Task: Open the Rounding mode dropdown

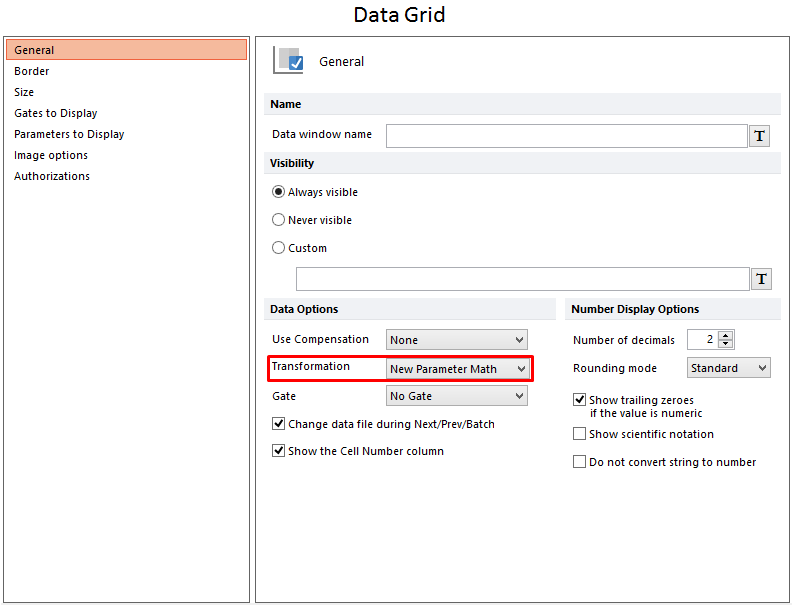Action: (x=729, y=368)
